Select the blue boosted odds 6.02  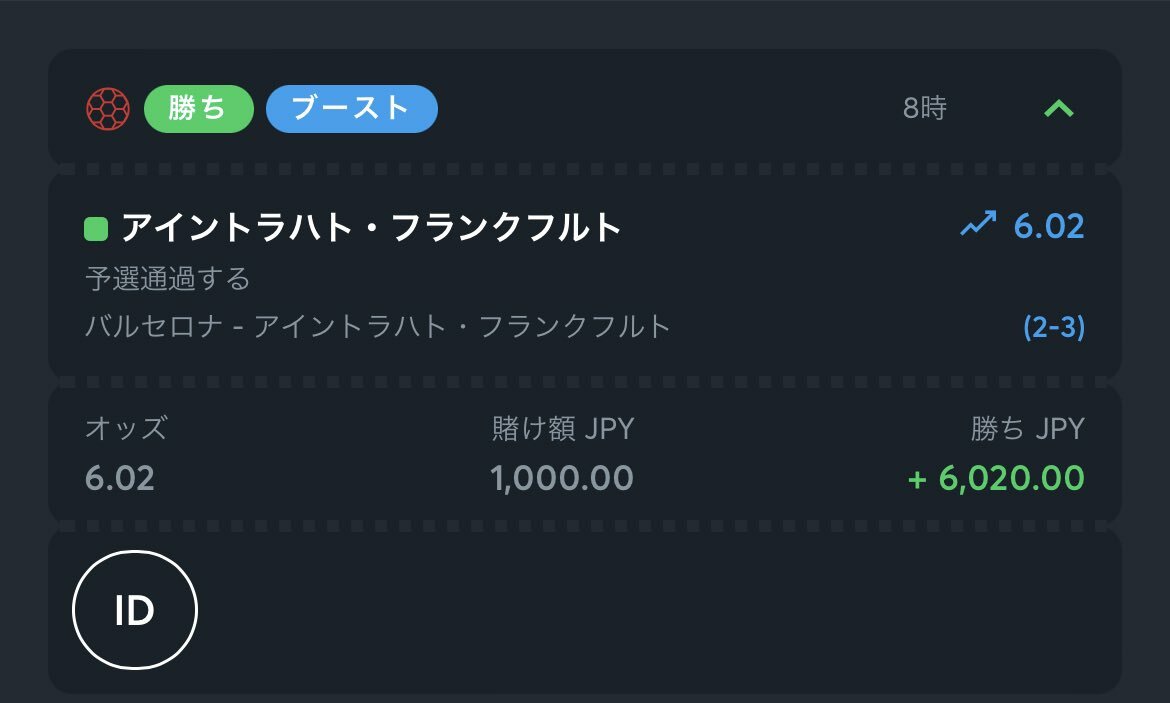1048,226
